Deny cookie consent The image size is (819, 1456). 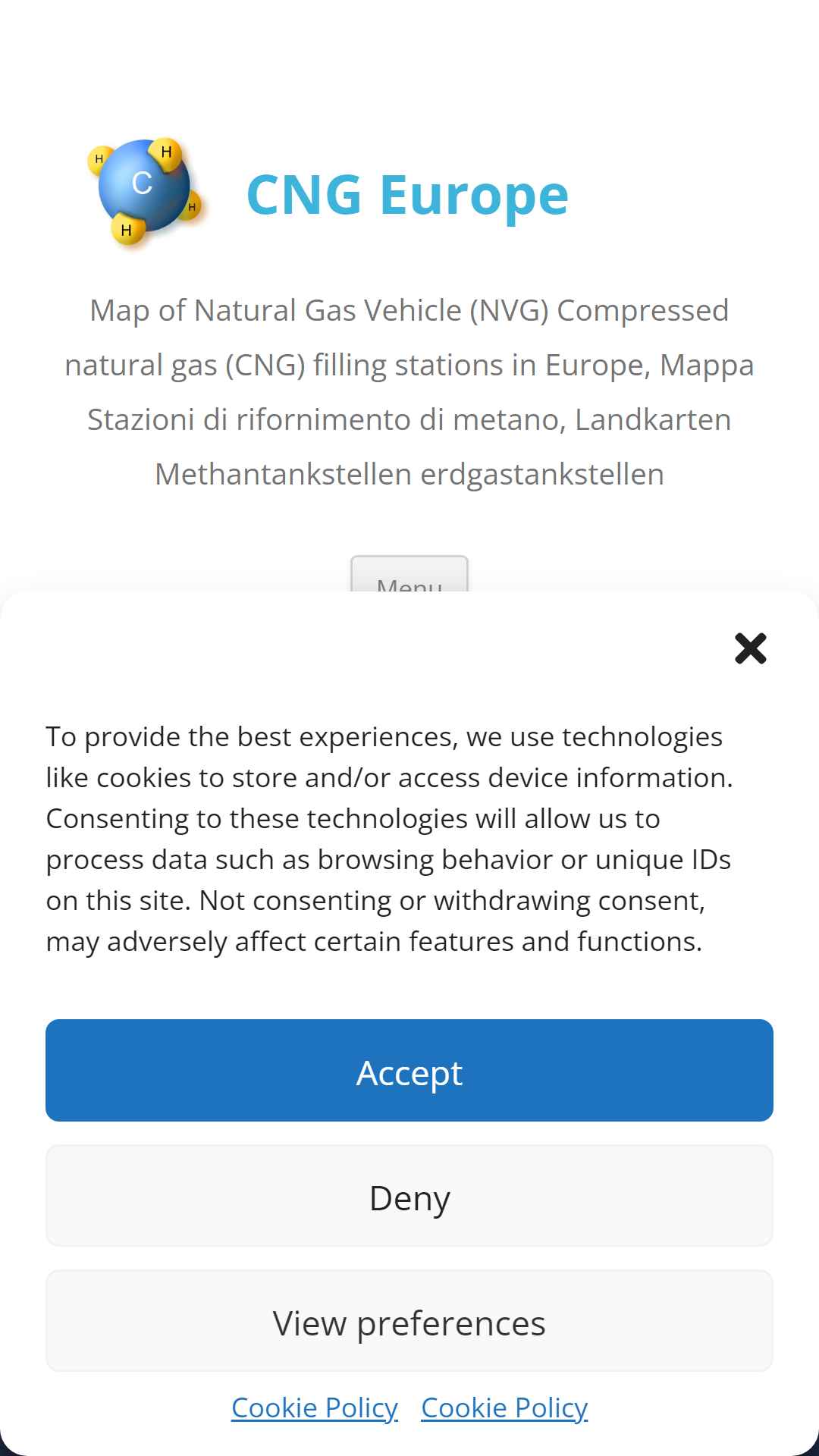[x=409, y=1195]
